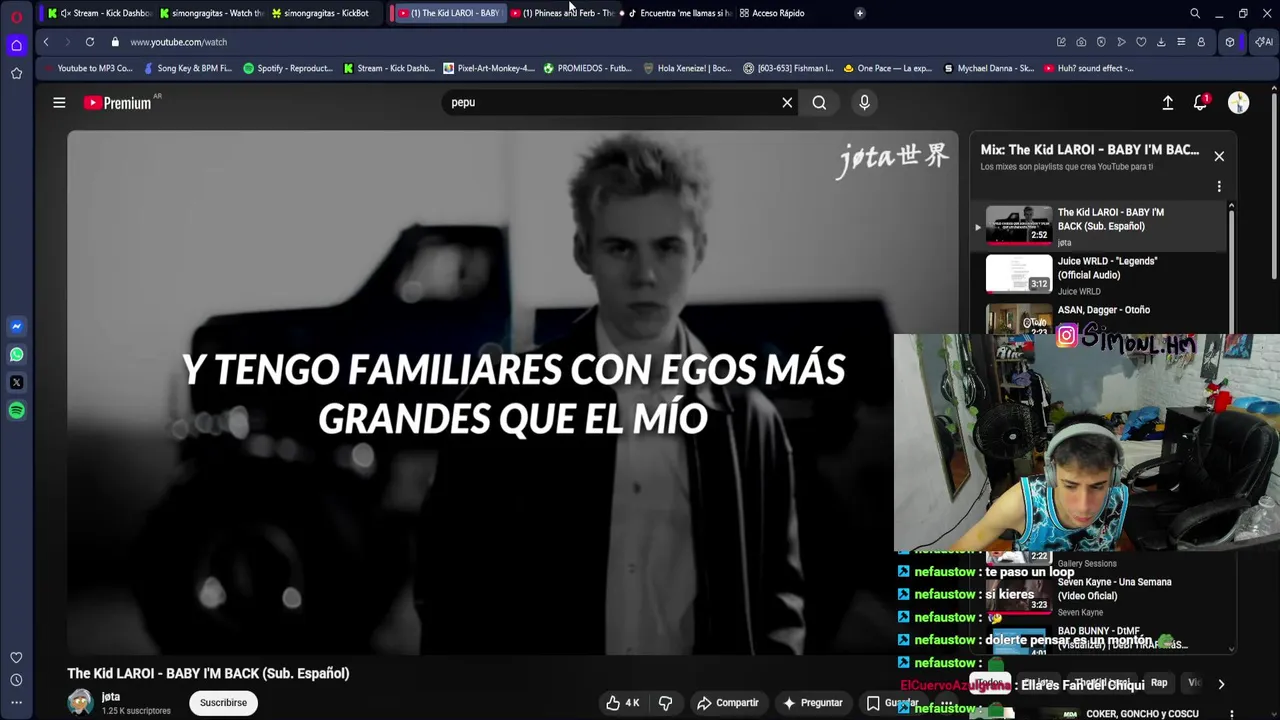The width and height of the screenshot is (1280, 720).
Task: Go to YouTube Premium home logo
Action: click(x=118, y=102)
